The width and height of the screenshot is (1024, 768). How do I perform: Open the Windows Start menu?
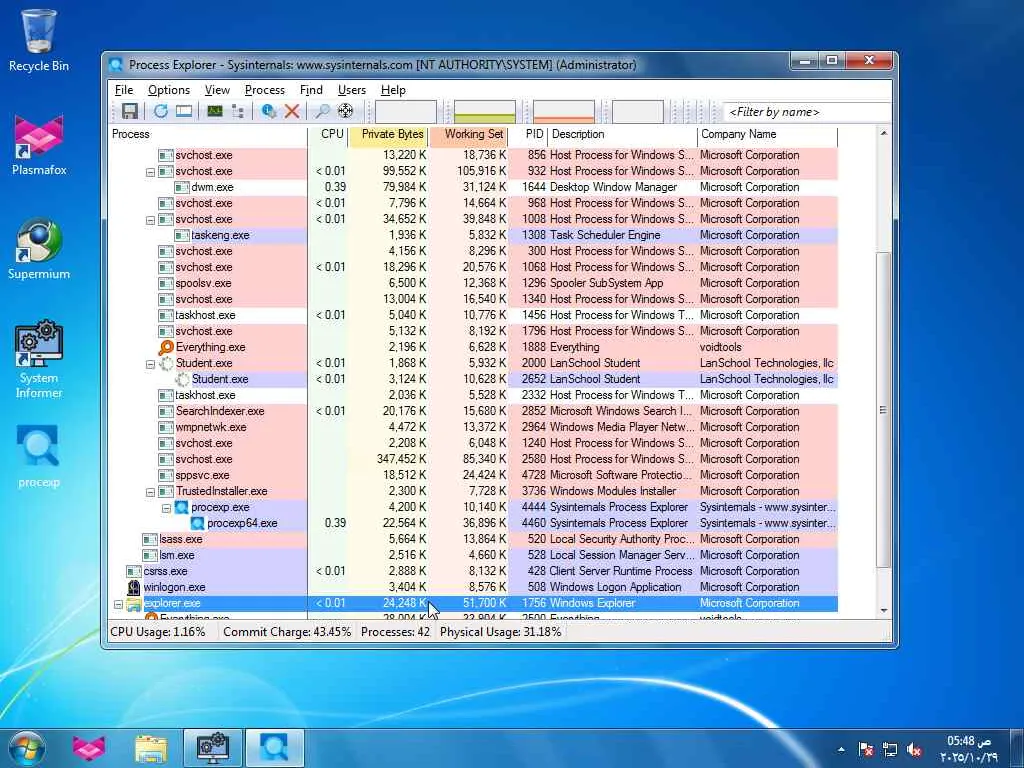click(x=27, y=748)
